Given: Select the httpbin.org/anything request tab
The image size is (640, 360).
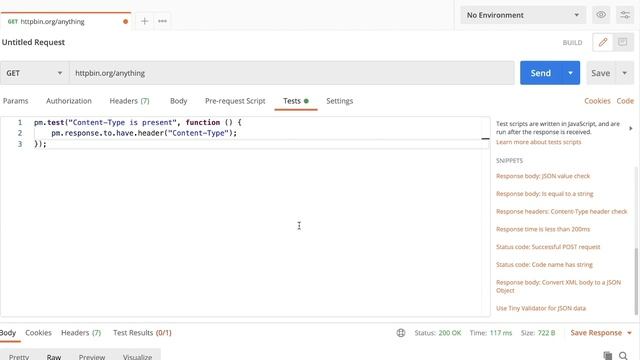Looking at the screenshot, I should pyautogui.click(x=65, y=22).
